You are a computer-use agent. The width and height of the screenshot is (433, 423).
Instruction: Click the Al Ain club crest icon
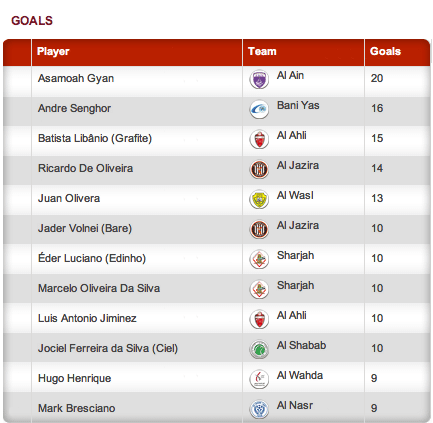click(x=259, y=79)
